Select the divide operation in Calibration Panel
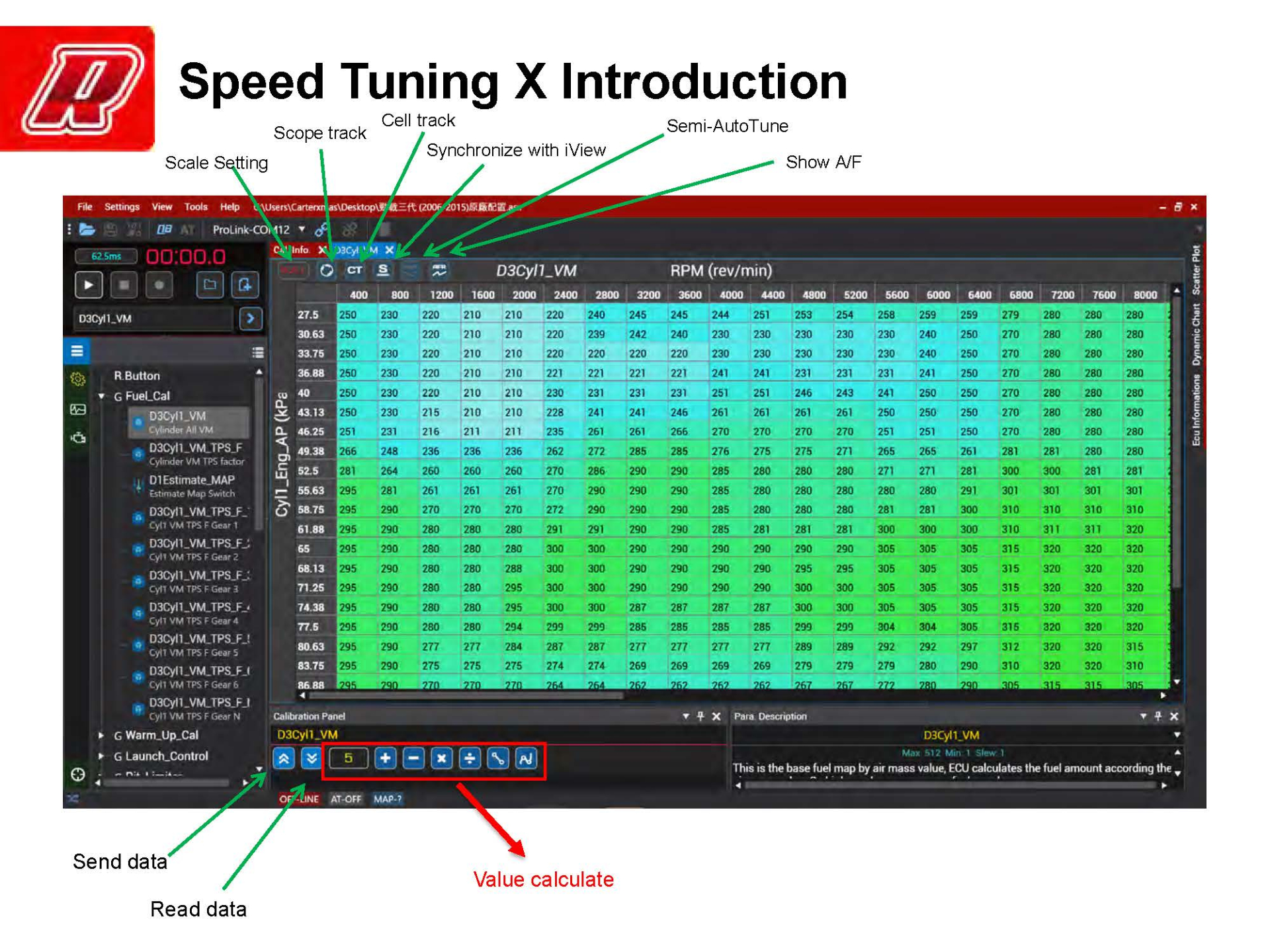The image size is (1270, 952). (x=470, y=758)
